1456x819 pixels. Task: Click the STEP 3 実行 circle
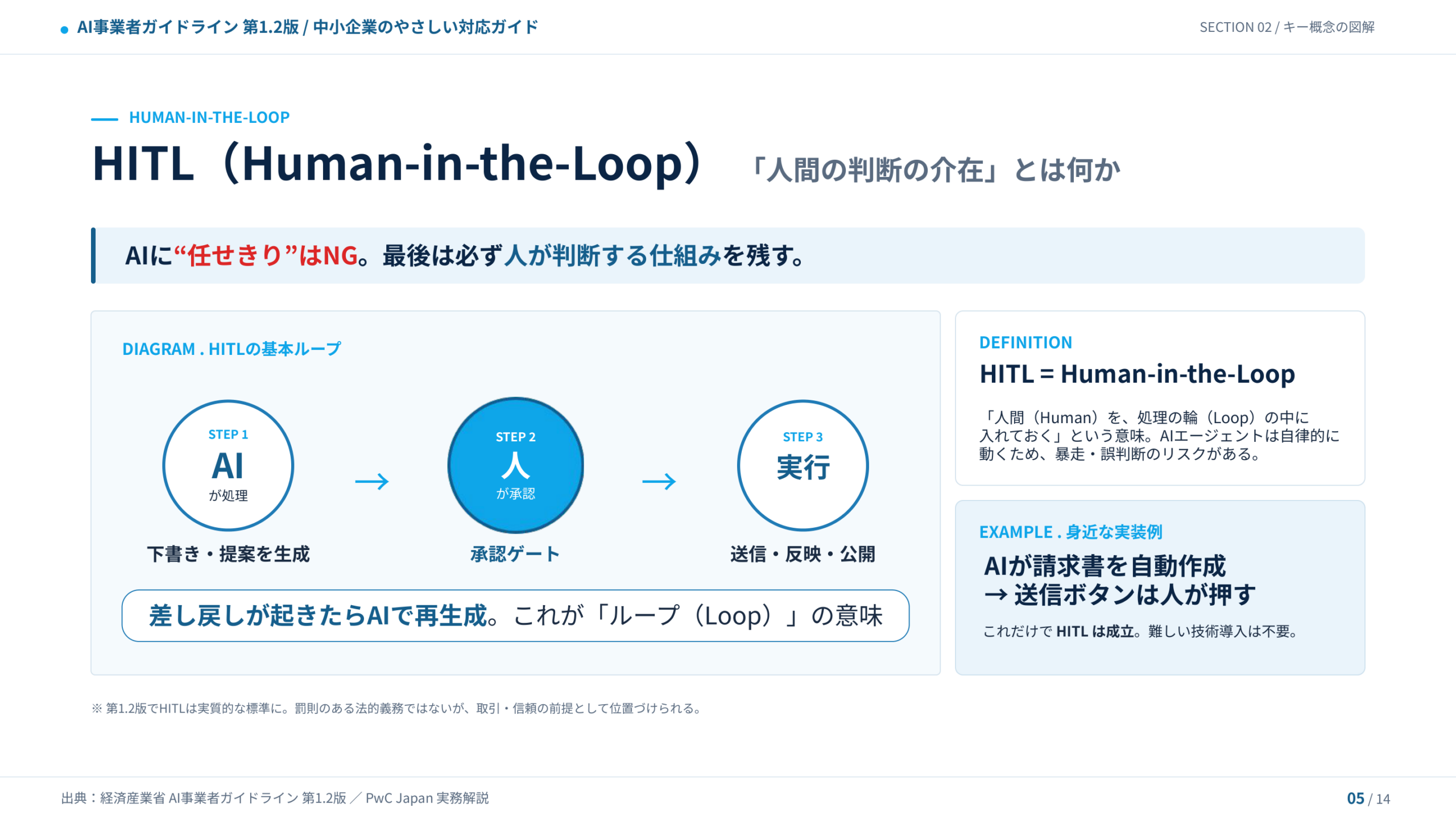click(x=803, y=465)
